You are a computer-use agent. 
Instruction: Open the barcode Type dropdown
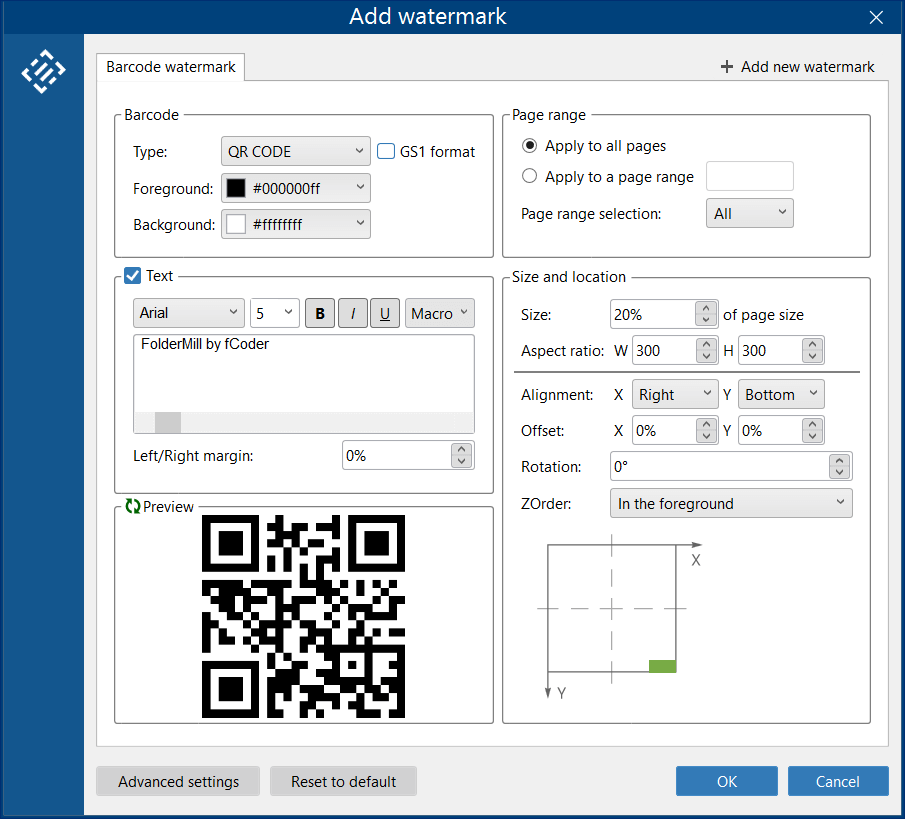[x=296, y=151]
